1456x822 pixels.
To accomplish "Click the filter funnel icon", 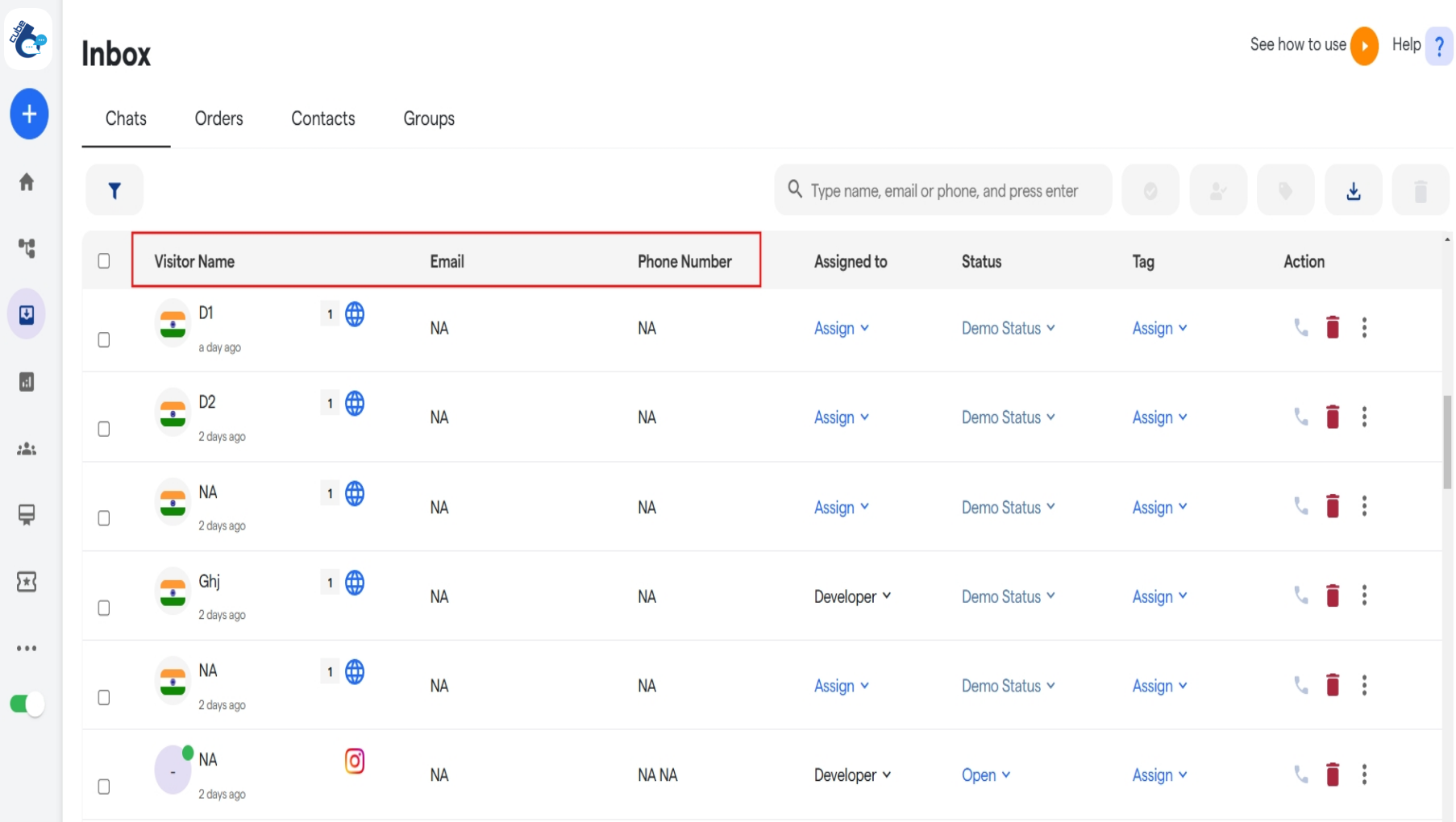I will (114, 190).
